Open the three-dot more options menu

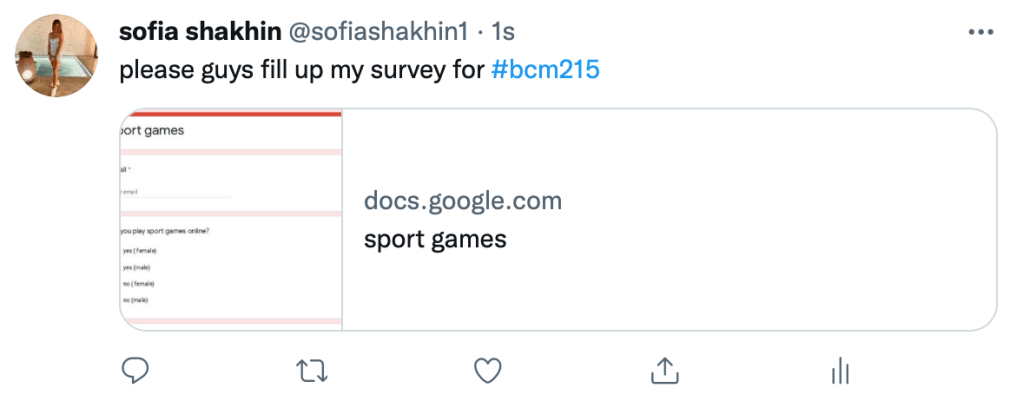pos(979,32)
